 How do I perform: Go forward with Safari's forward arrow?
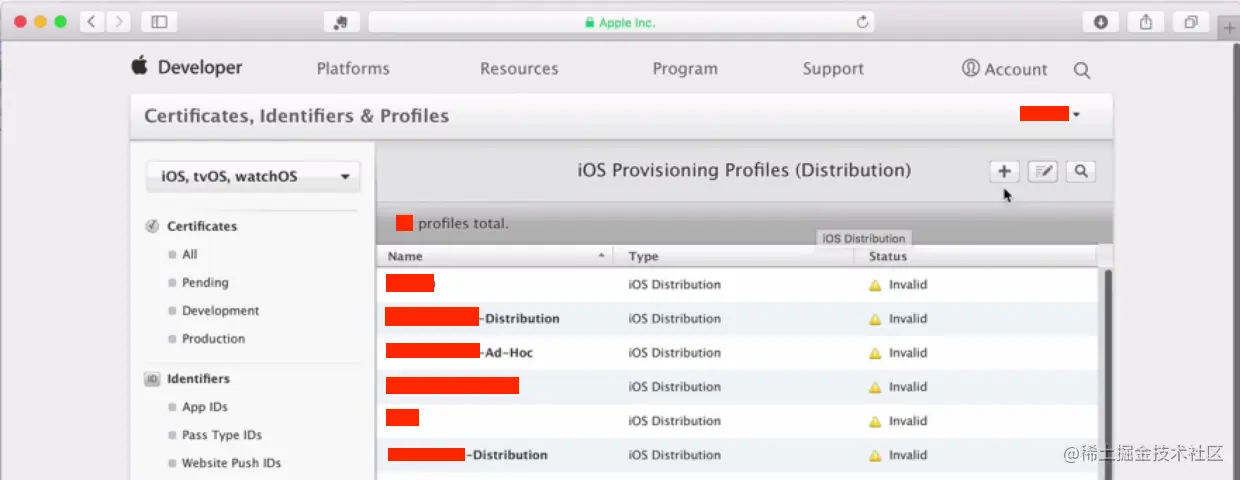click(x=118, y=21)
